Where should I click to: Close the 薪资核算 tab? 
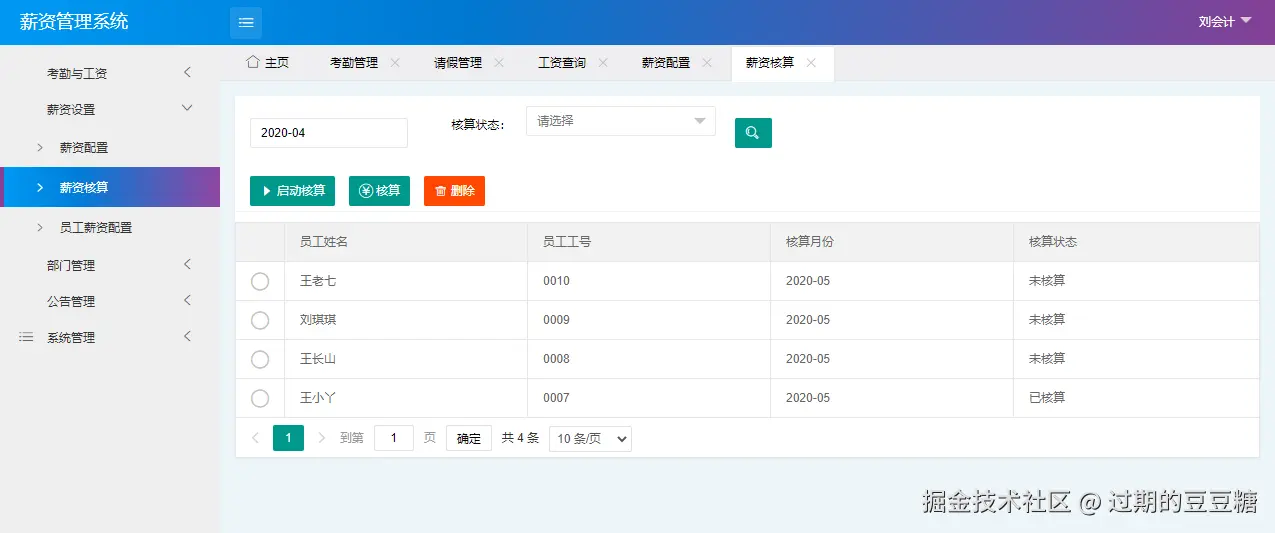click(x=811, y=62)
